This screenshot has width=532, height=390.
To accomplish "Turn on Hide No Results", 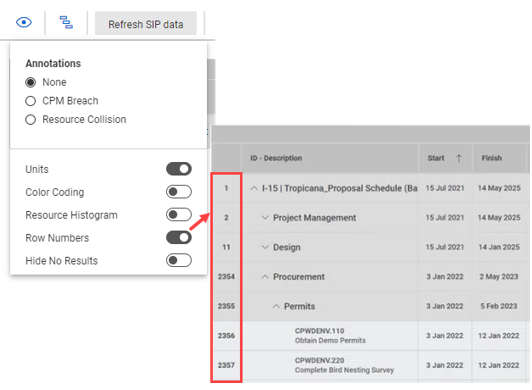I will [x=179, y=261].
